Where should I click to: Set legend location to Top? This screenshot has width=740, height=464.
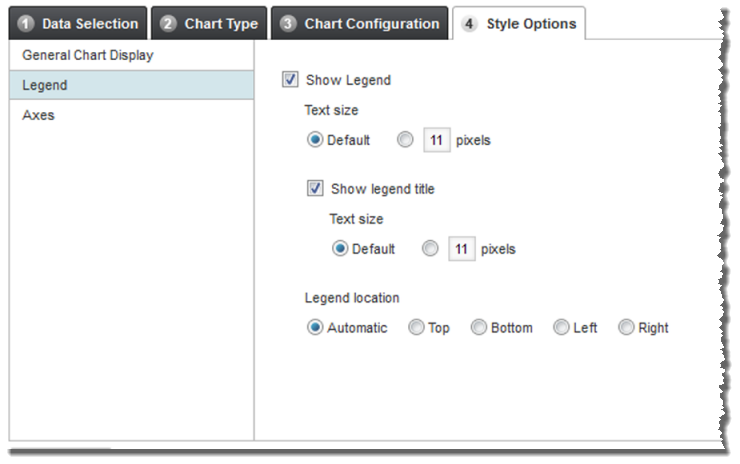pyautogui.click(x=416, y=327)
